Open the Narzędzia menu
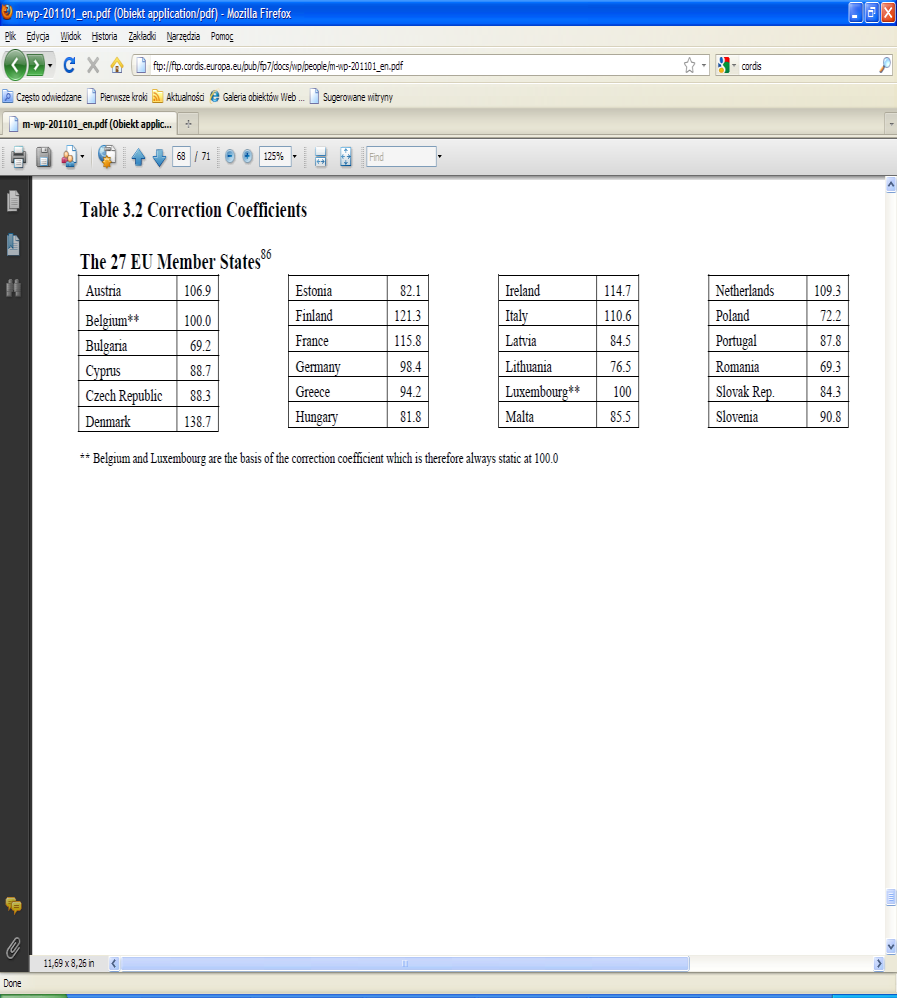 (x=183, y=36)
